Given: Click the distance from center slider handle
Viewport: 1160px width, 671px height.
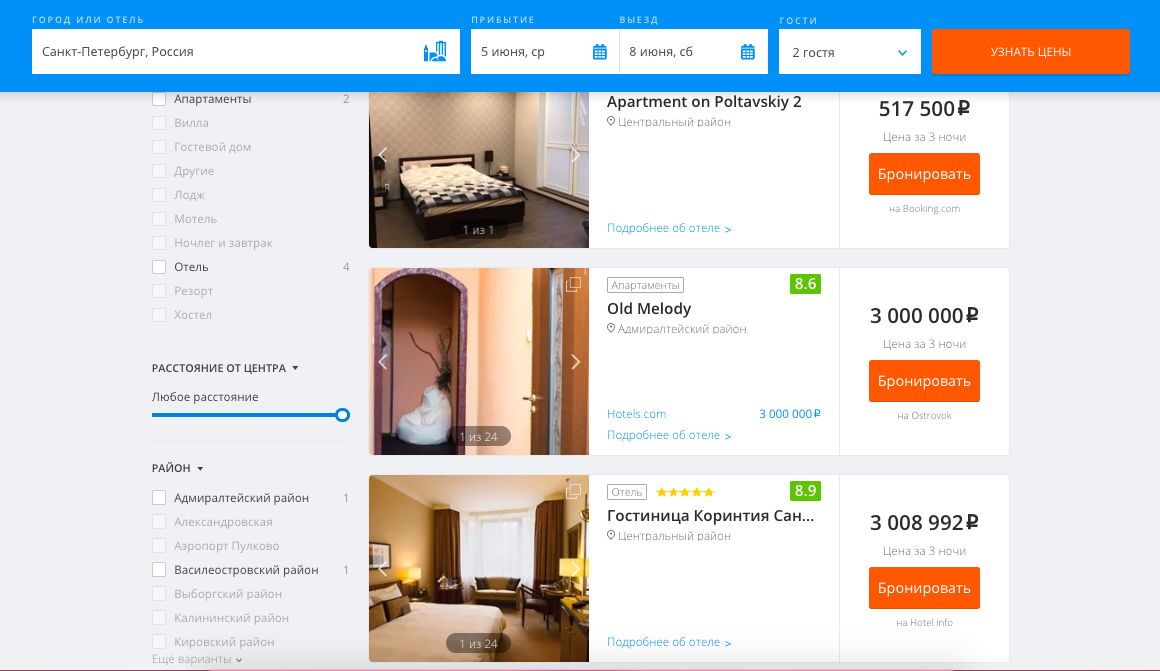Looking at the screenshot, I should point(342,415).
